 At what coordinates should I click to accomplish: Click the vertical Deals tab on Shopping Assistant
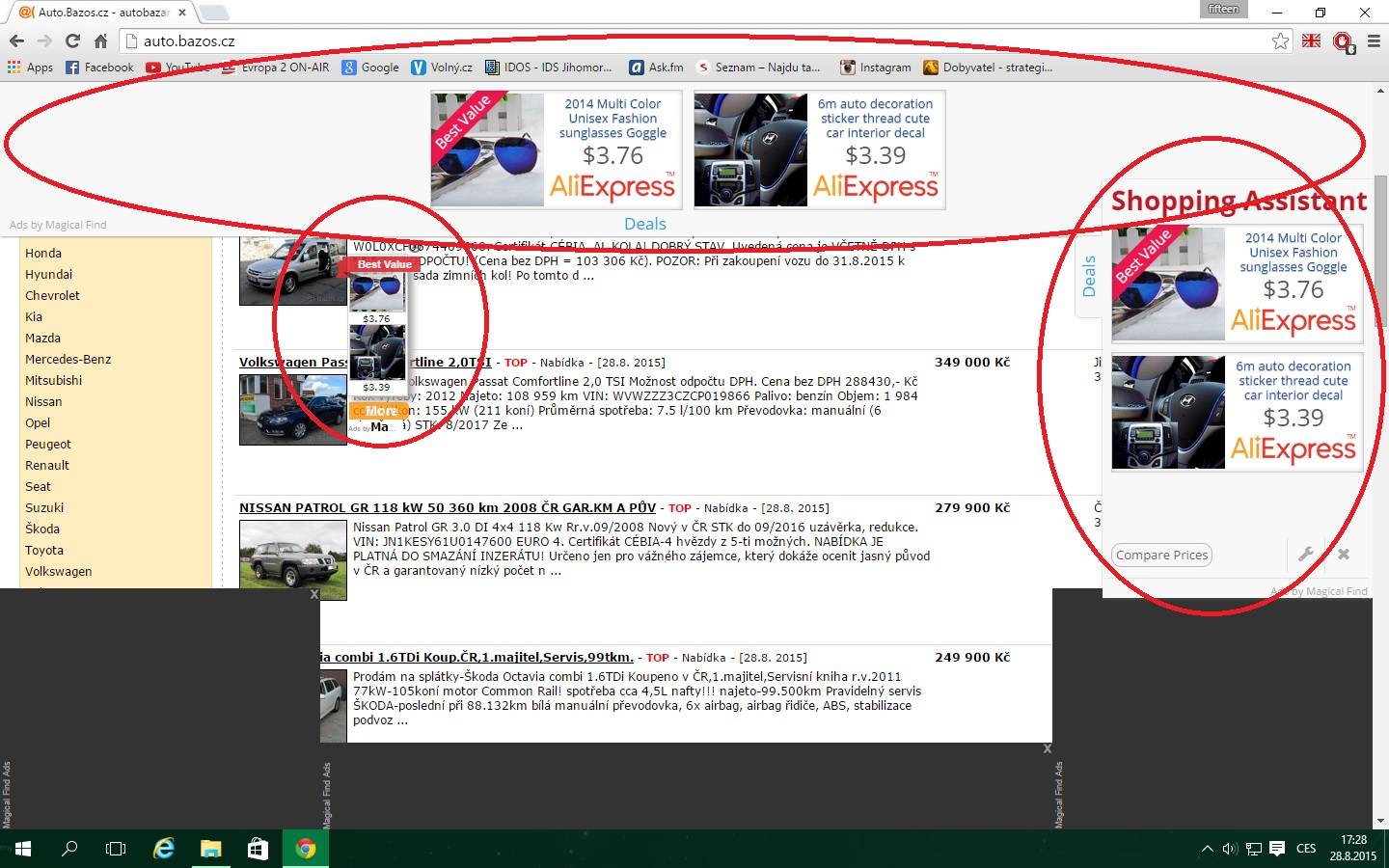click(x=1089, y=277)
